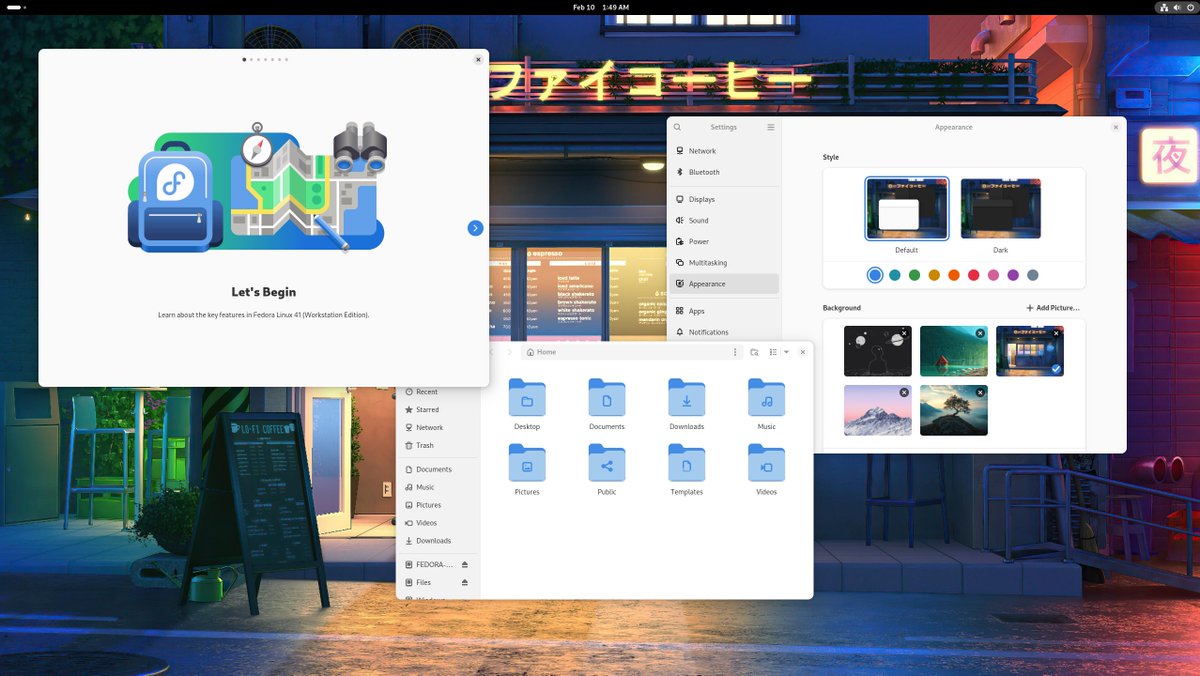Screen dimensions: 1200x676
Task: Open the Settings hamburger menu
Action: [771, 127]
